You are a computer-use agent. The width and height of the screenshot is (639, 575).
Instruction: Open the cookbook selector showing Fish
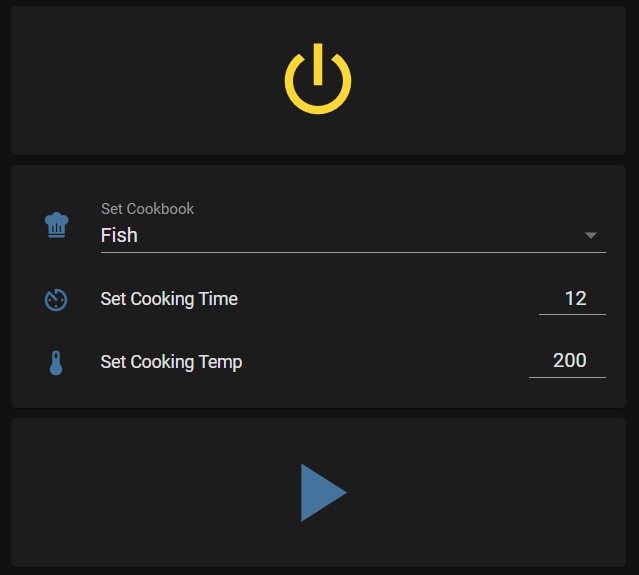coord(353,227)
